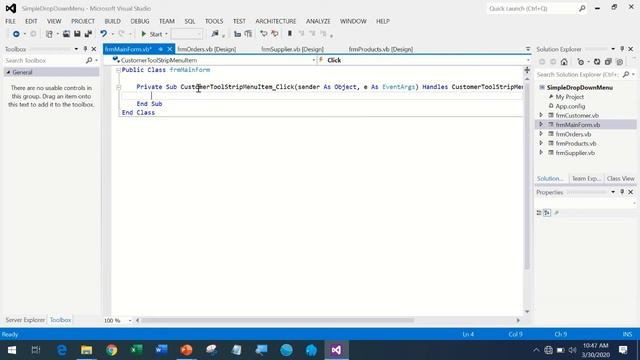Image resolution: width=640 pixels, height=360 pixels.
Task: Start debugging with the green Start button
Action: (x=152, y=34)
